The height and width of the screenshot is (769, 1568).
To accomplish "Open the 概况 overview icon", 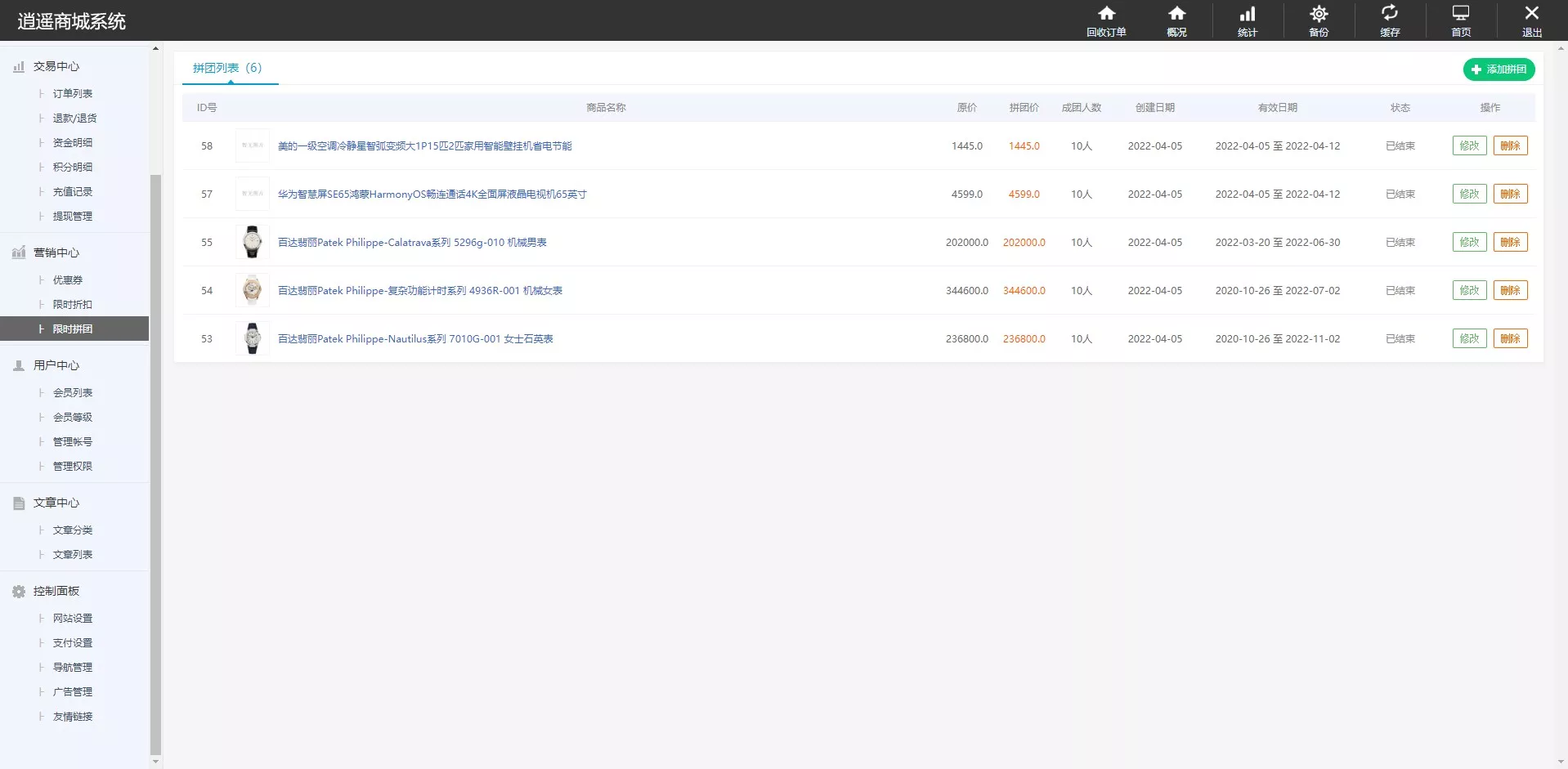I will (x=1176, y=14).
